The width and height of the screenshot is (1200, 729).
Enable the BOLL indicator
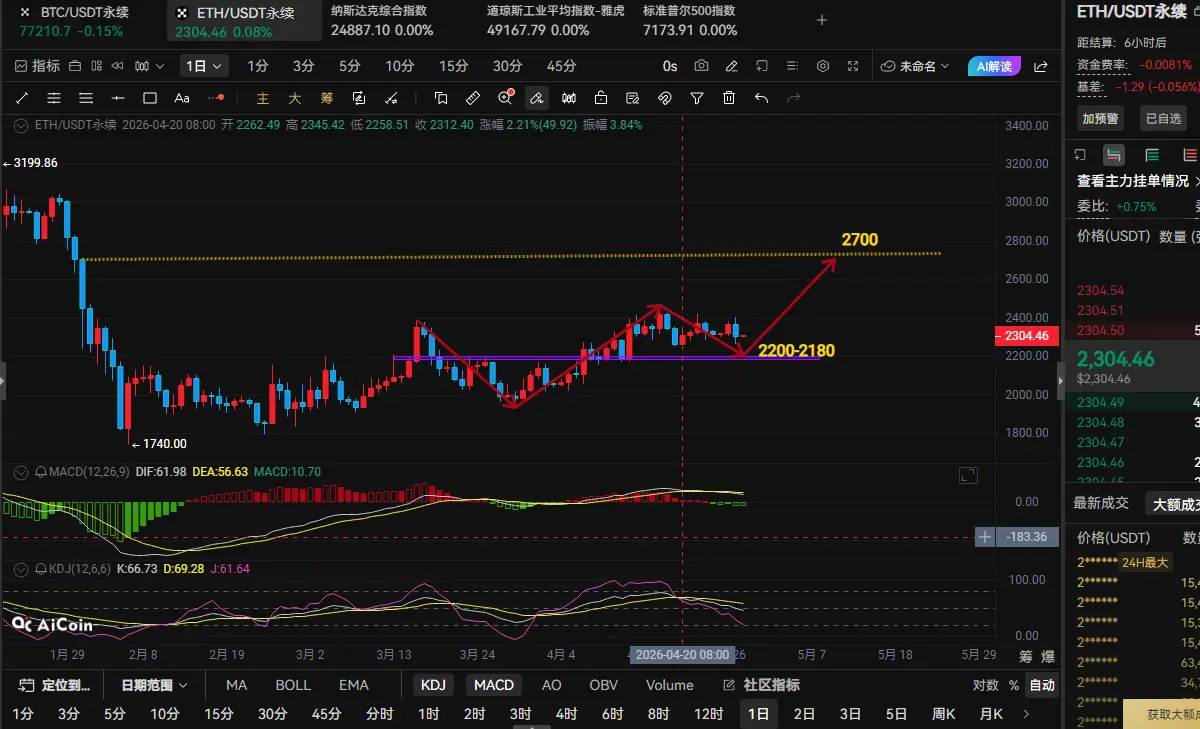coord(293,685)
